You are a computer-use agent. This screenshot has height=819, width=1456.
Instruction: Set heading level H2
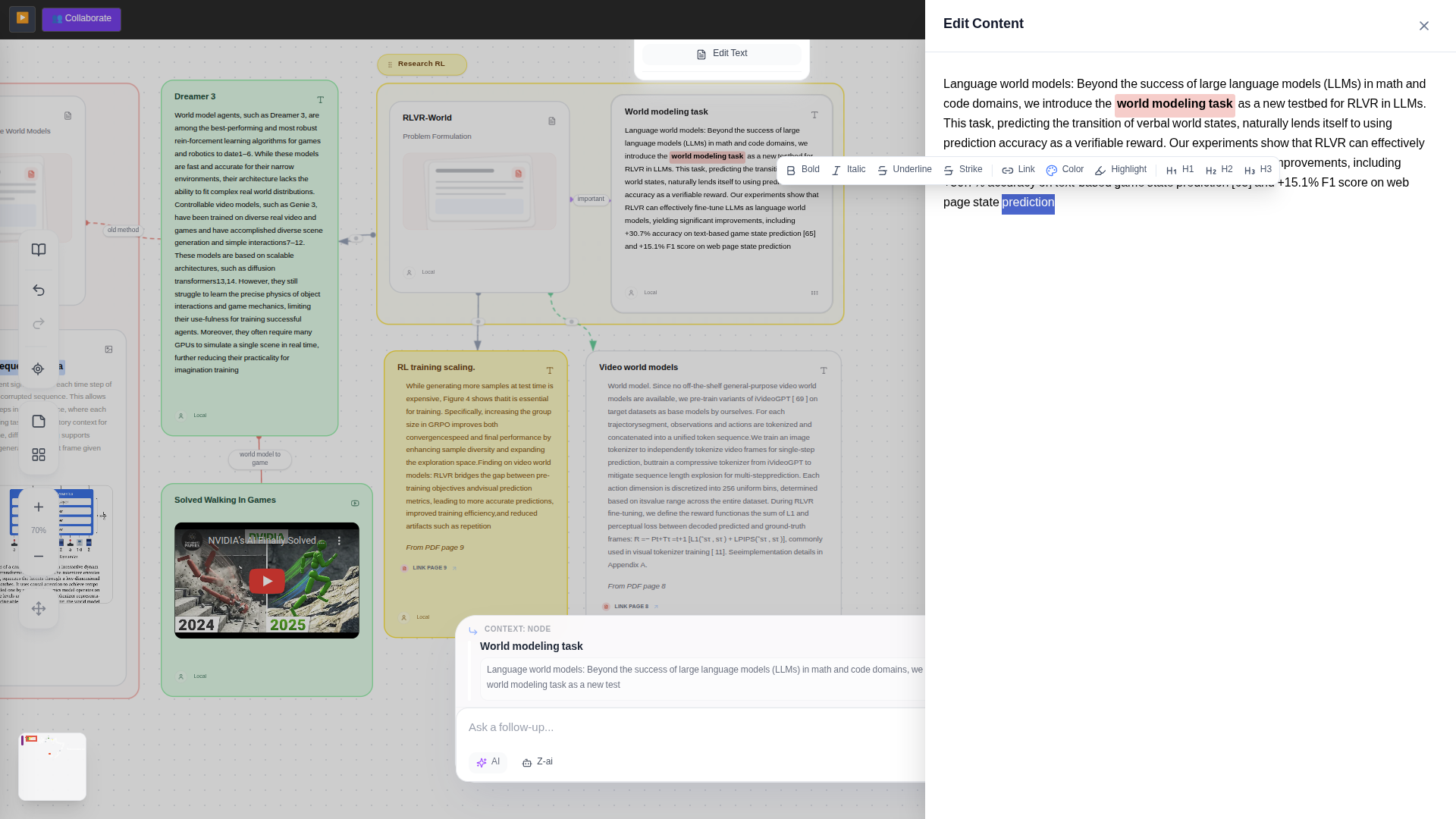[x=1219, y=170]
